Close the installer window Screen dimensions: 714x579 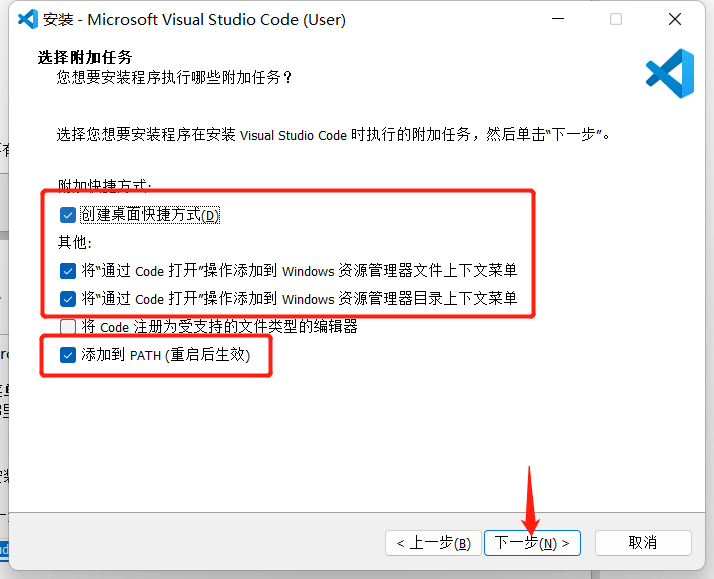(675, 19)
